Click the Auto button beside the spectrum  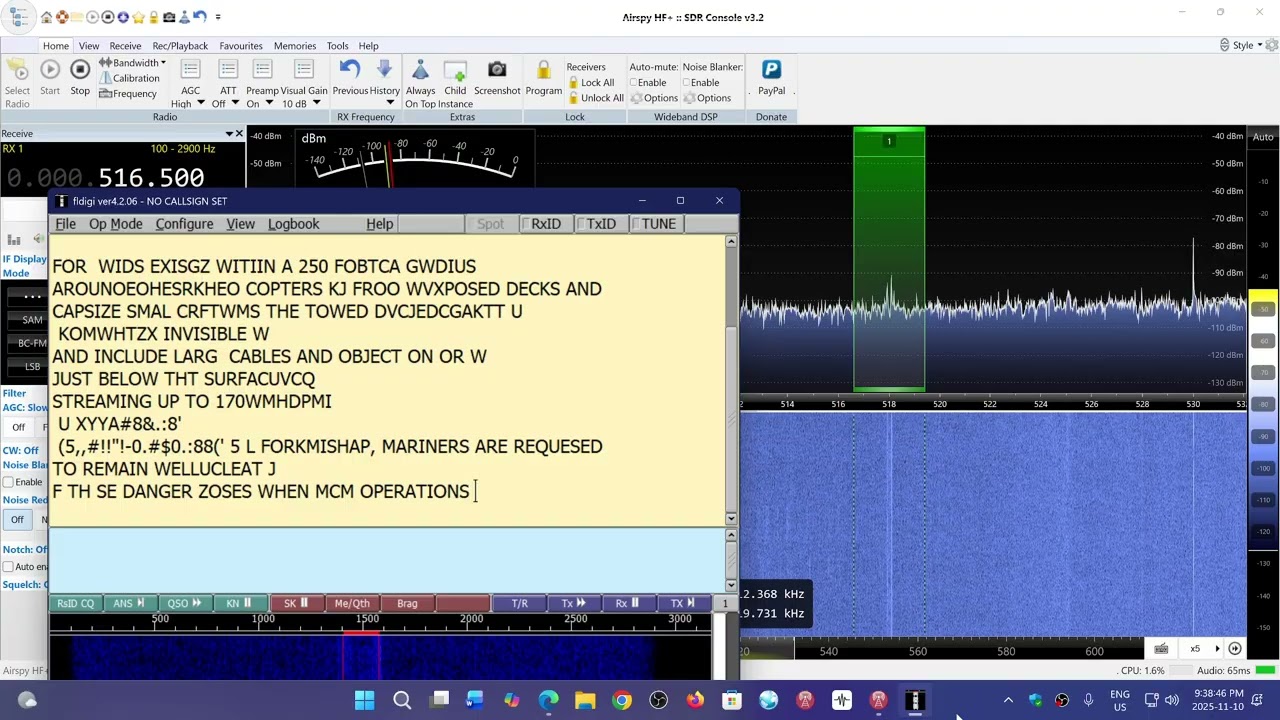(x=1263, y=137)
